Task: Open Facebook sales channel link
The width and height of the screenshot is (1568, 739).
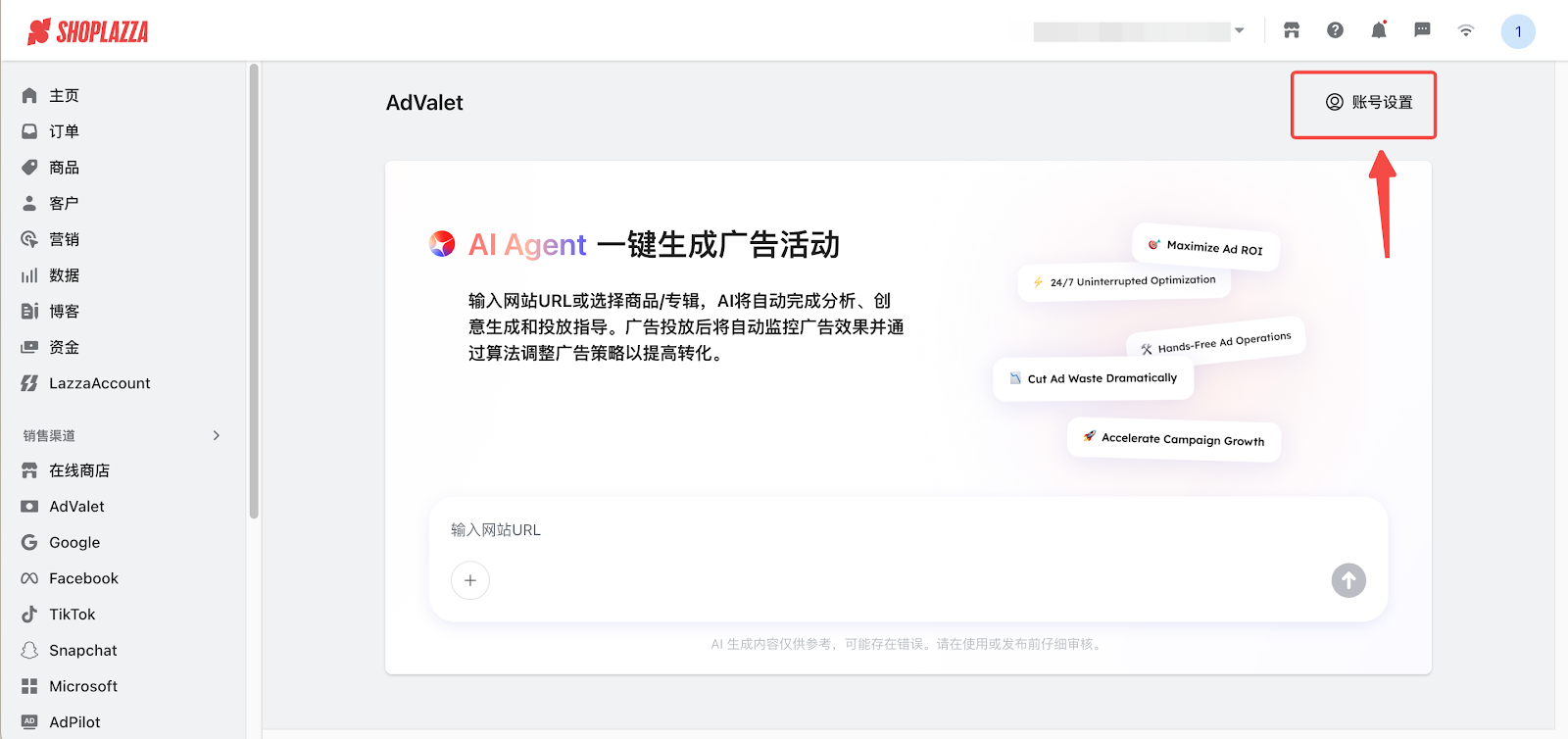Action: pyautogui.click(x=83, y=578)
